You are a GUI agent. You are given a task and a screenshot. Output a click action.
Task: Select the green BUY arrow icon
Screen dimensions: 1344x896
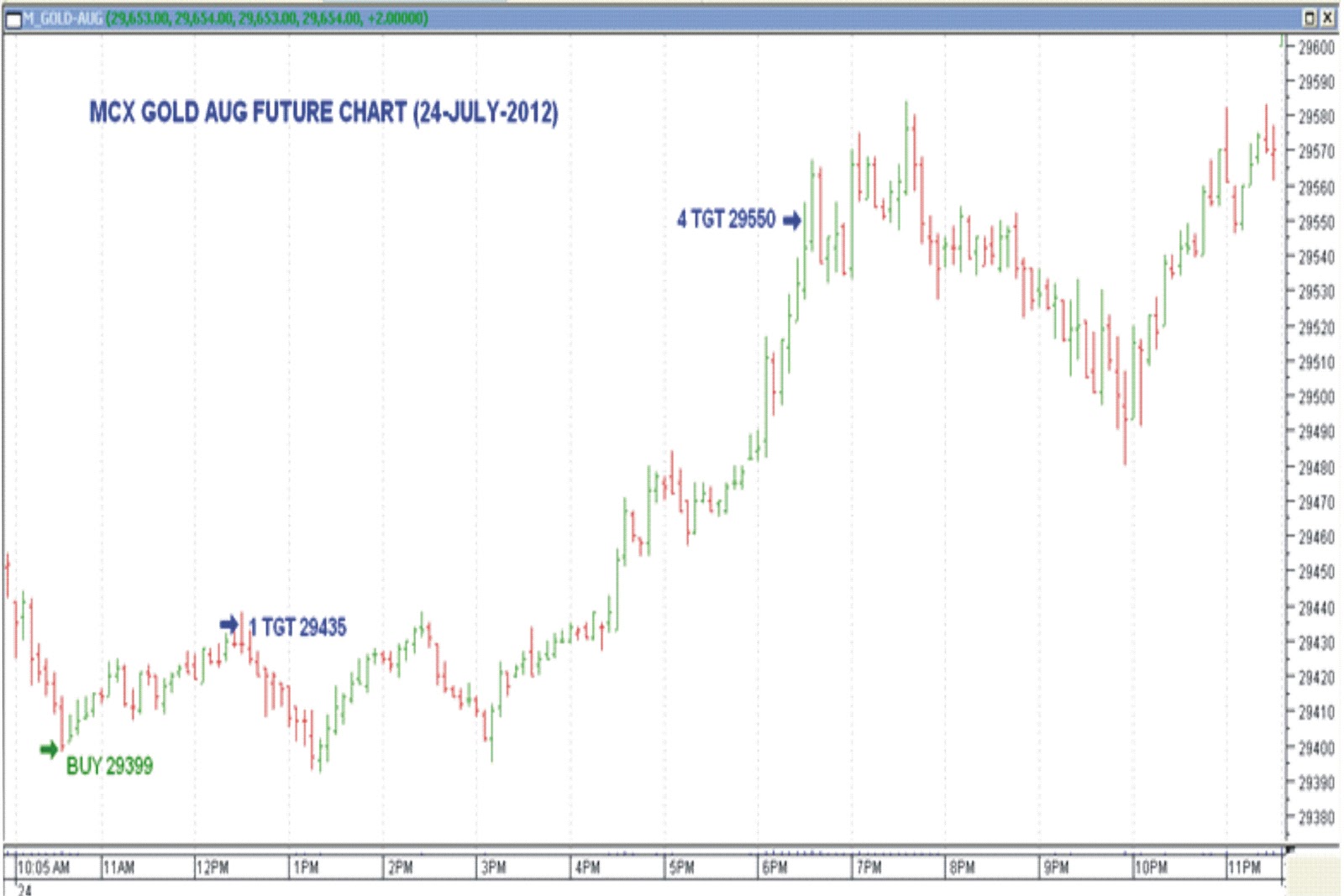pos(49,747)
